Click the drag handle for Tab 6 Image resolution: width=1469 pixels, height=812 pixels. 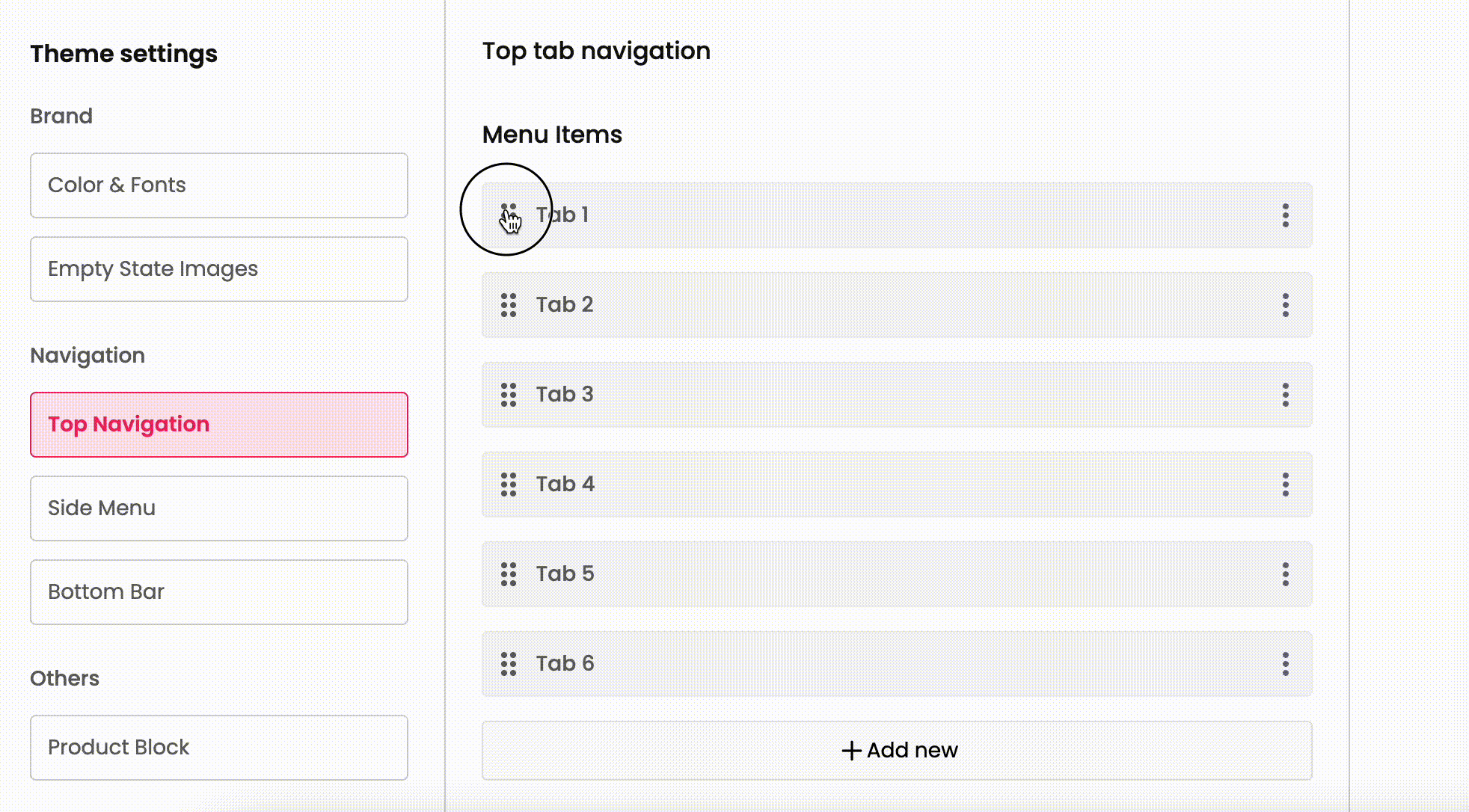pyautogui.click(x=509, y=664)
